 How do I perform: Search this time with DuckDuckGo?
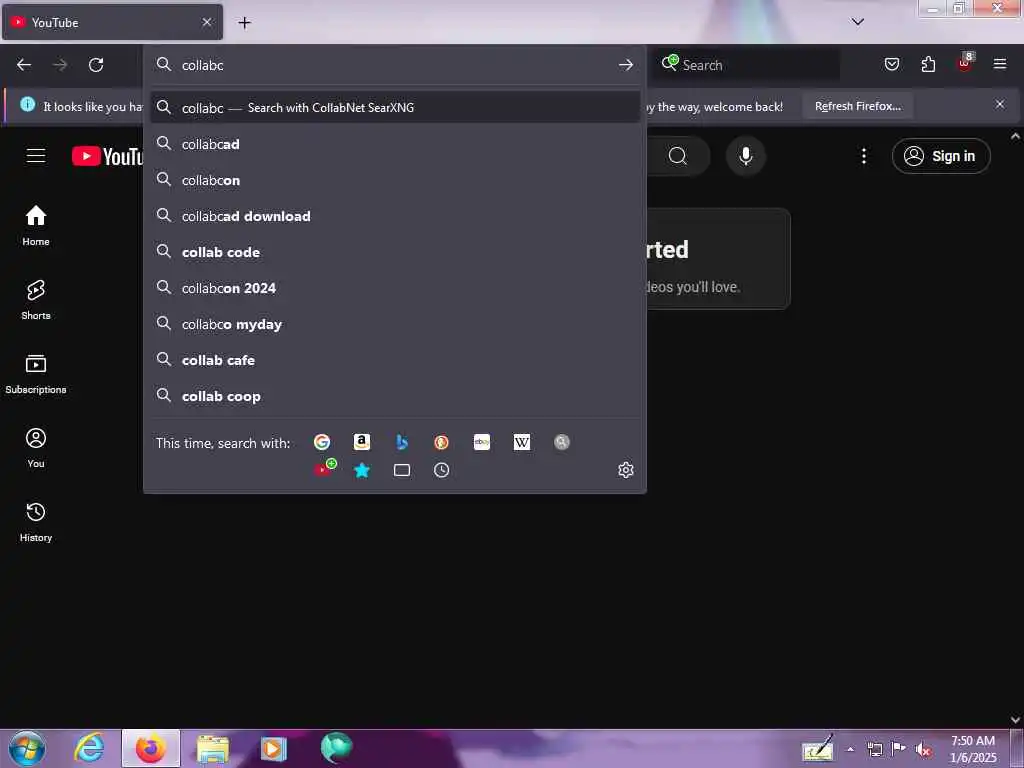click(x=441, y=443)
